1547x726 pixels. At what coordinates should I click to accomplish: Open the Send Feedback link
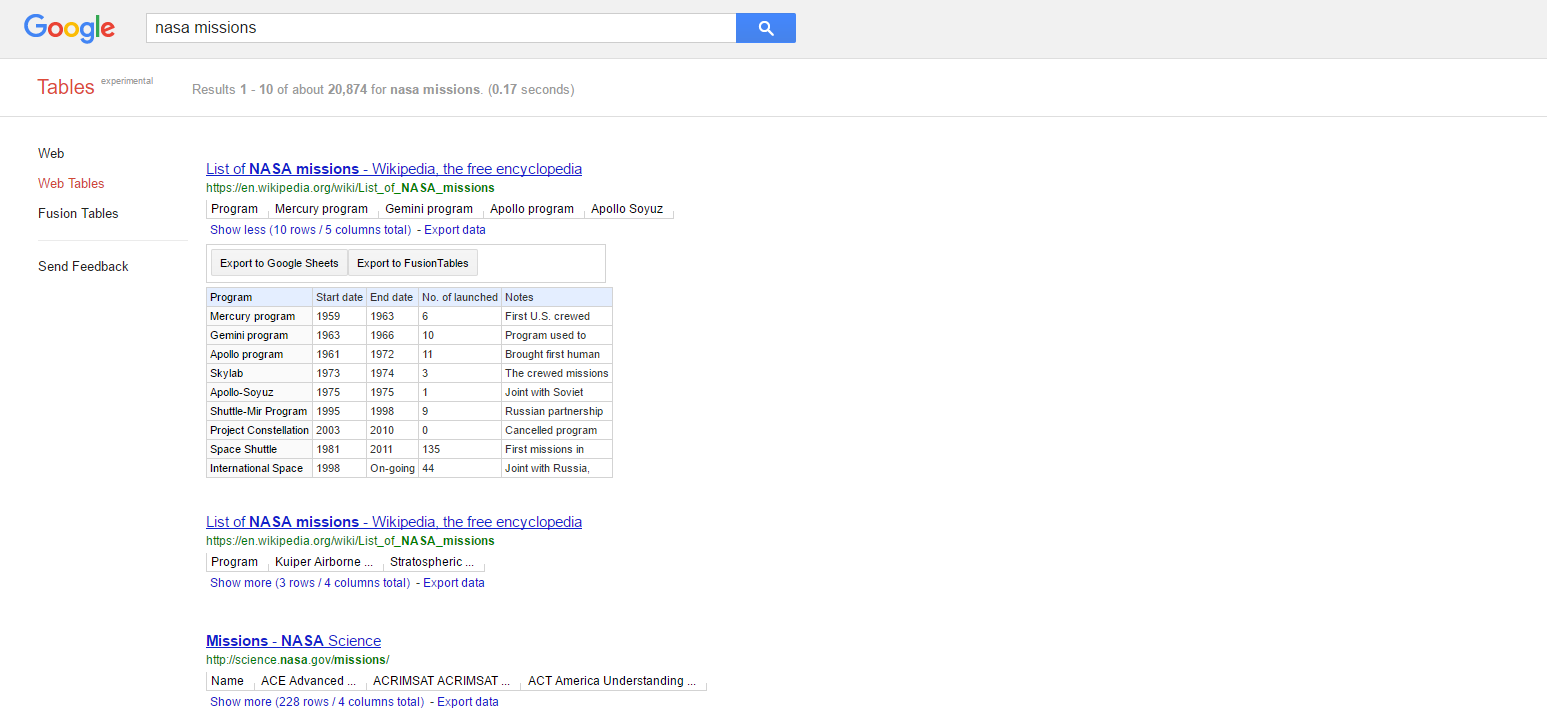83,266
